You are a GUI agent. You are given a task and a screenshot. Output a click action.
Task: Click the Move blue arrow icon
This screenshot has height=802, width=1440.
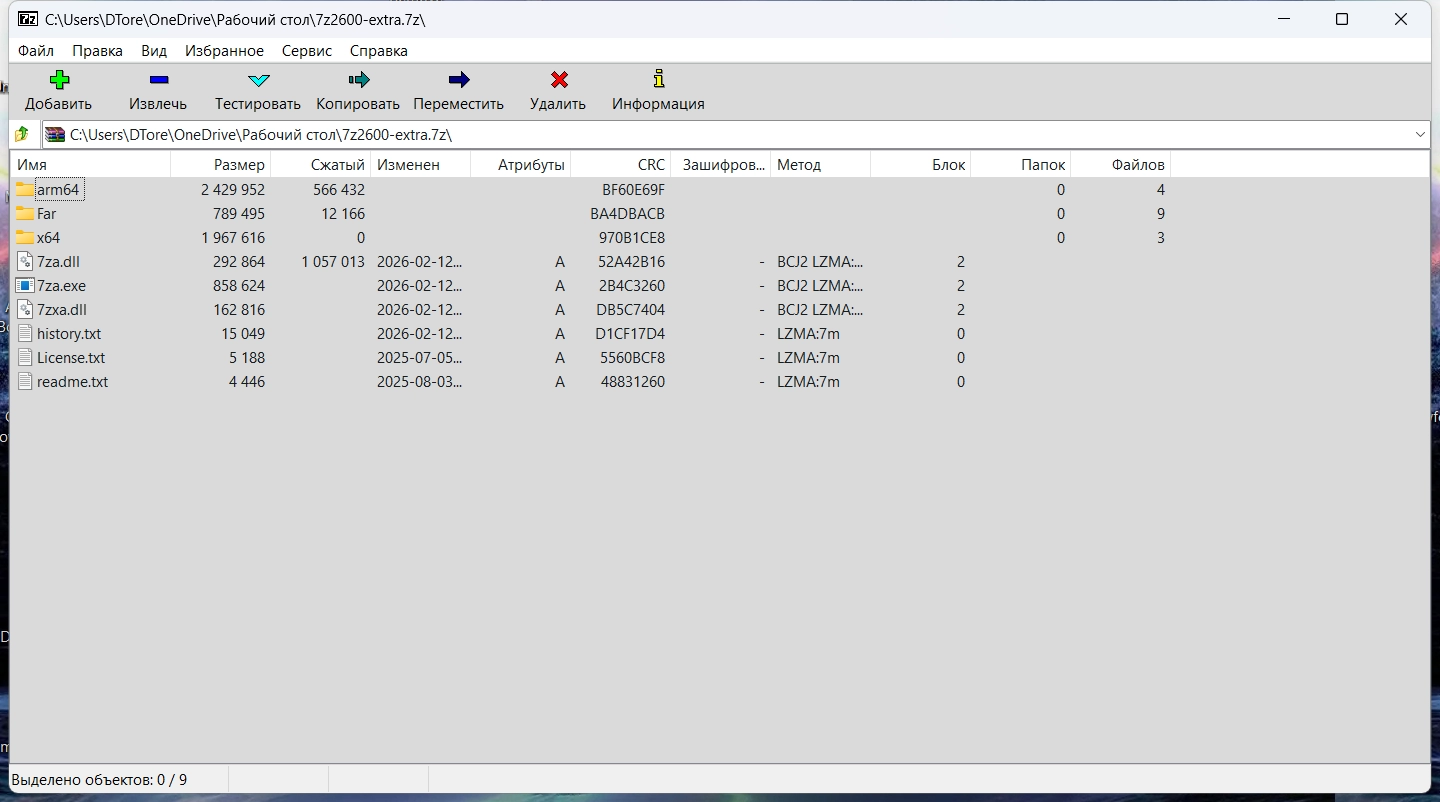(459, 80)
